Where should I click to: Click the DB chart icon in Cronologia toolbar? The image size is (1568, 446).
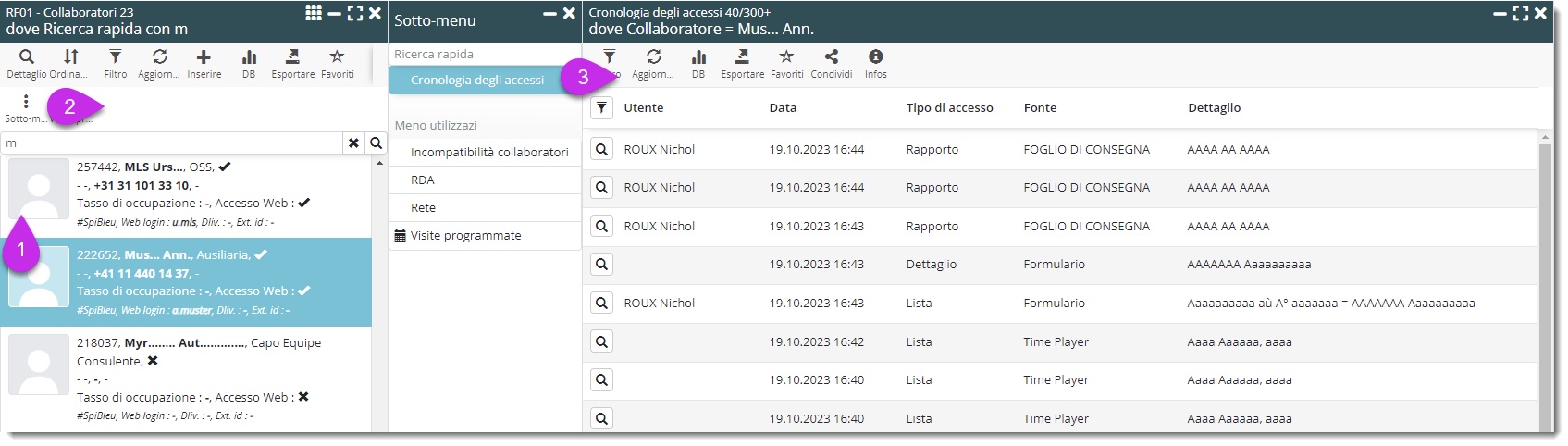coord(698,57)
